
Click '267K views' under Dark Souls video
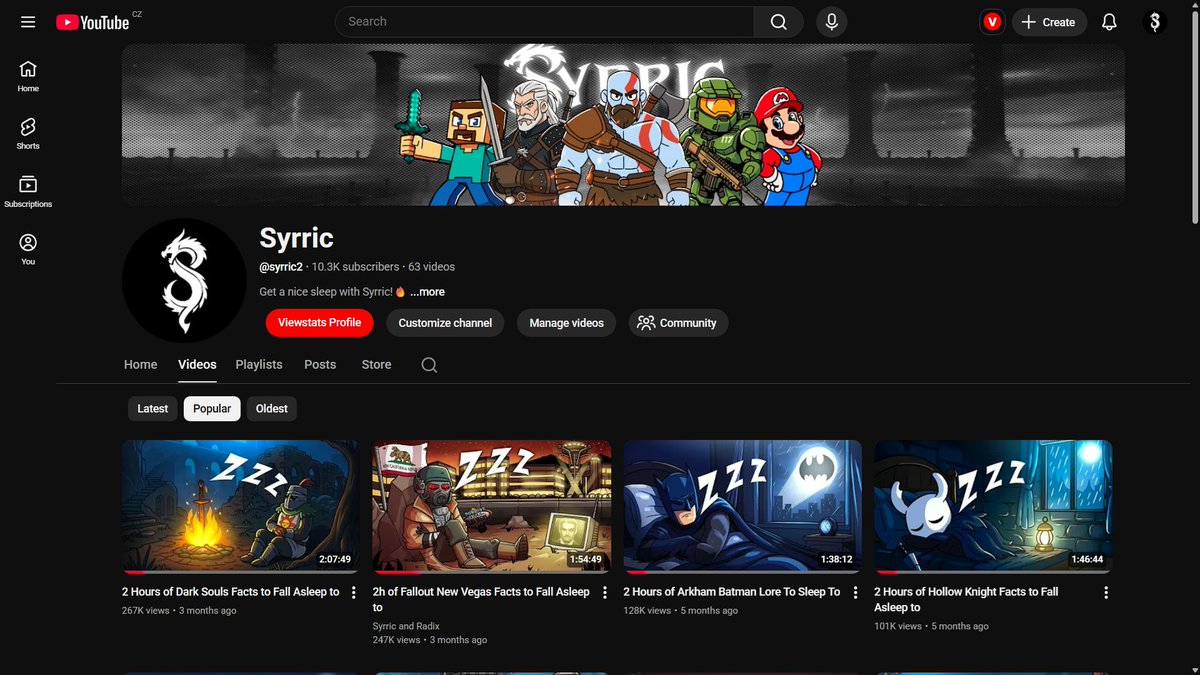[146, 610]
